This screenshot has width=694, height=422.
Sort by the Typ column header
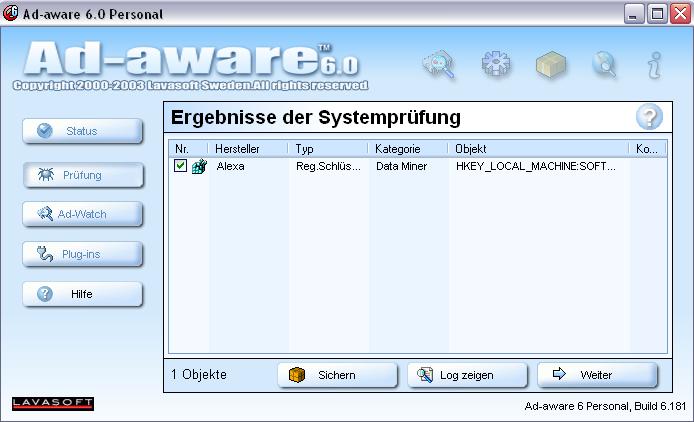coord(328,149)
